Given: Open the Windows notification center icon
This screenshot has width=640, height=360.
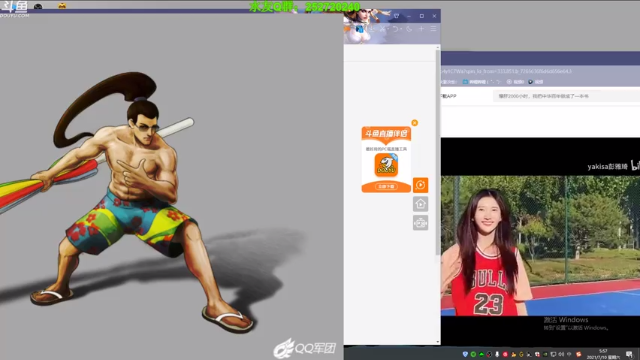Looking at the screenshot, I should [630, 354].
